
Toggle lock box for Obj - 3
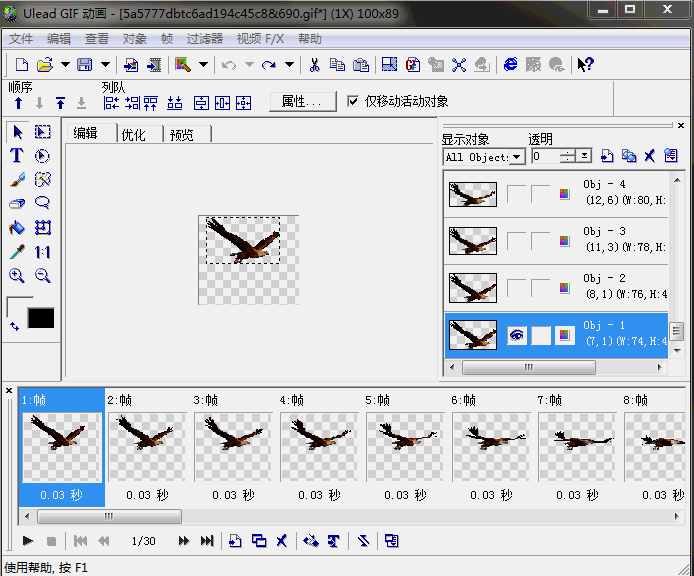tap(541, 241)
